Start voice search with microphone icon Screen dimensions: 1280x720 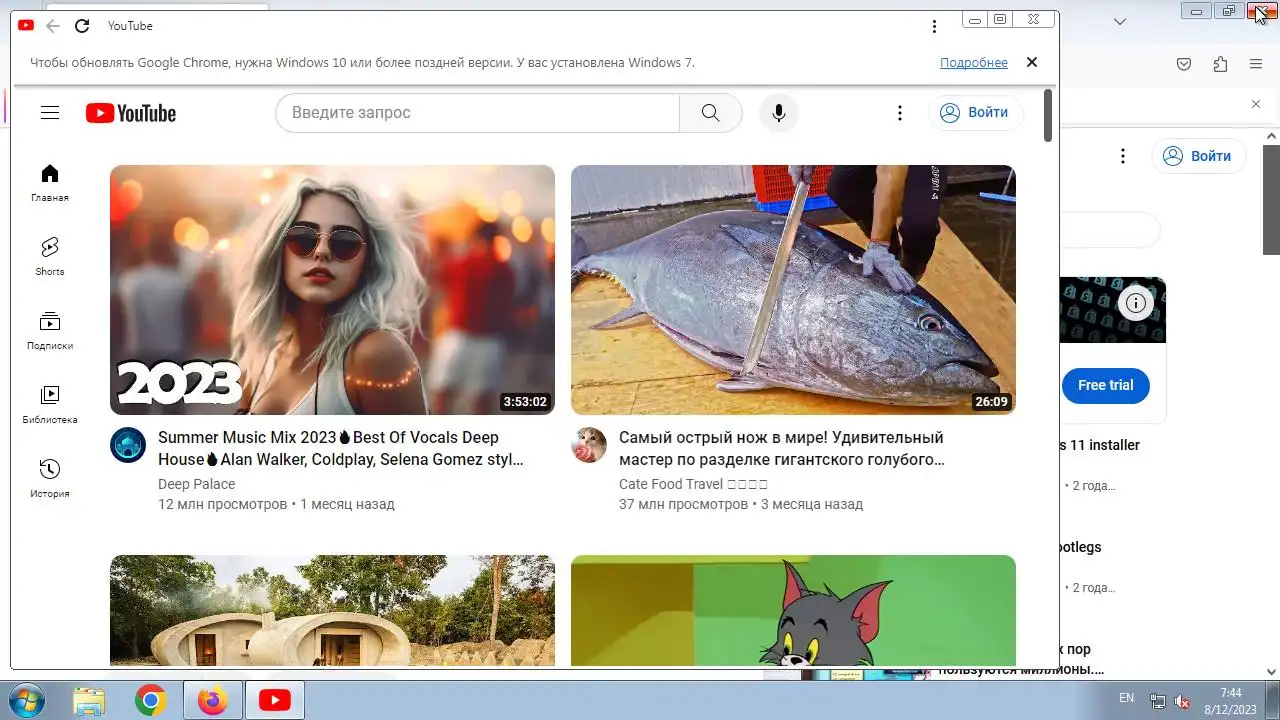pos(779,113)
